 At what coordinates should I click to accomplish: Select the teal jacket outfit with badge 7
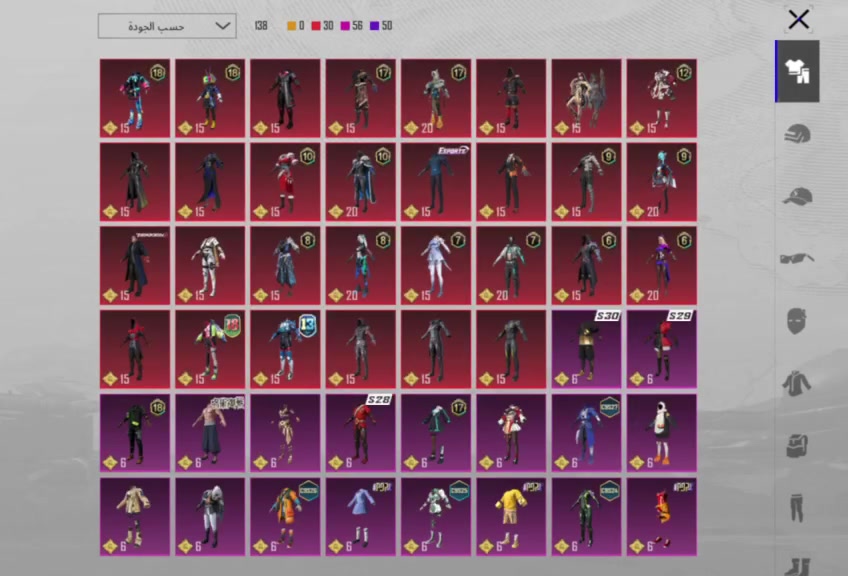pyautogui.click(x=511, y=266)
